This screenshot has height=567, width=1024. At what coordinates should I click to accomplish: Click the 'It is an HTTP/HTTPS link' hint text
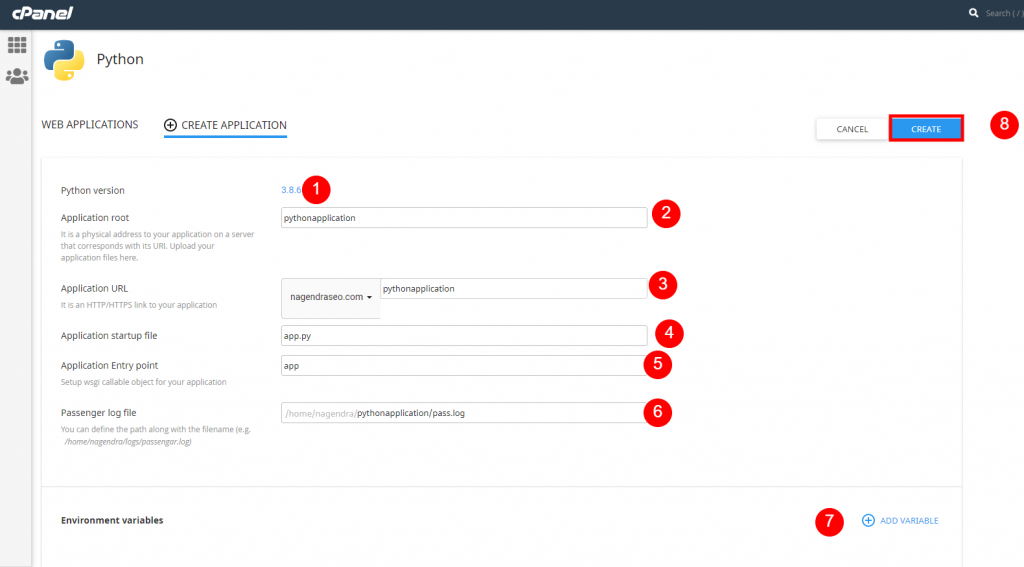coord(139,305)
